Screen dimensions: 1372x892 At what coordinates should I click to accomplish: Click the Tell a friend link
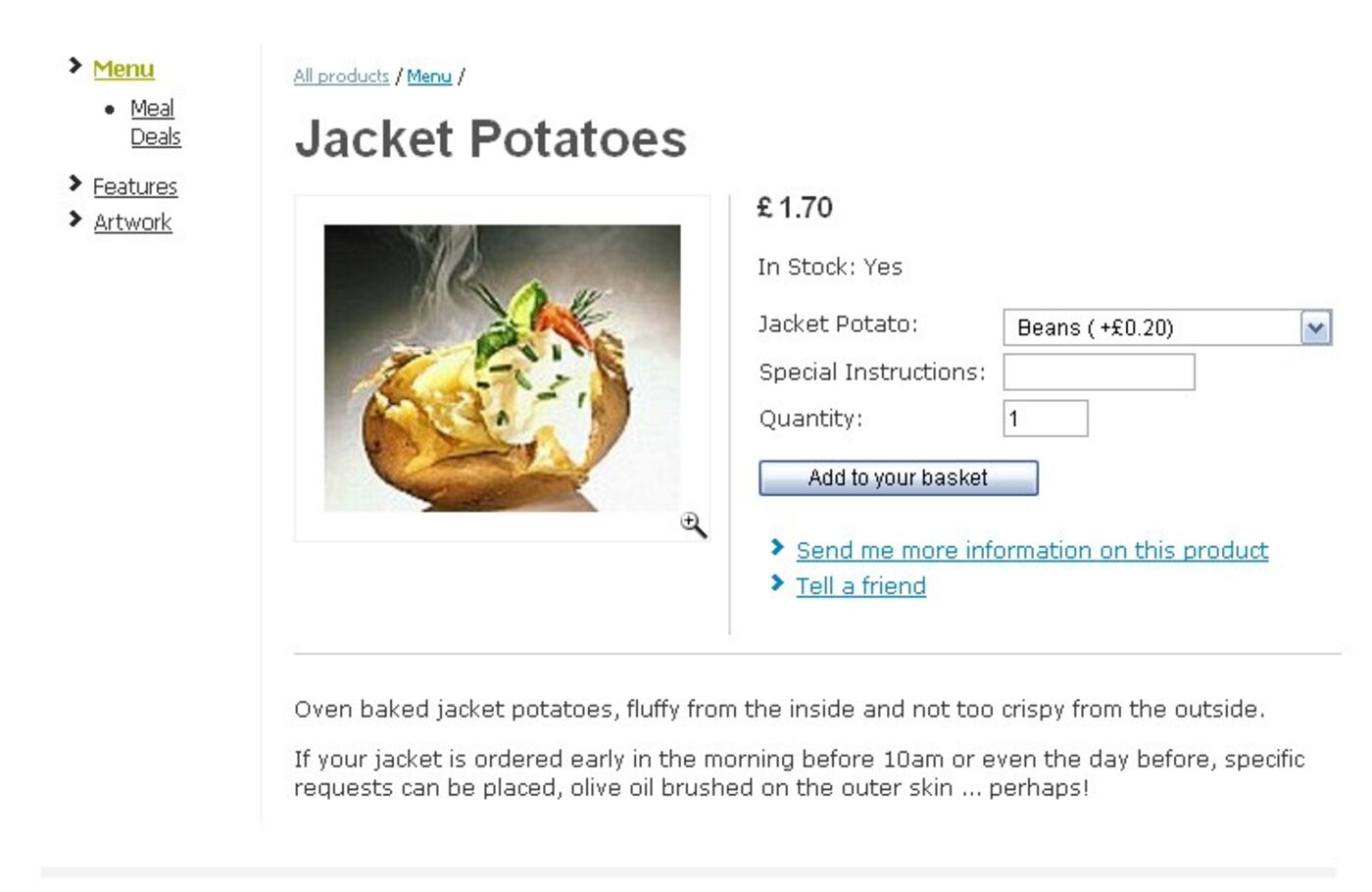860,586
